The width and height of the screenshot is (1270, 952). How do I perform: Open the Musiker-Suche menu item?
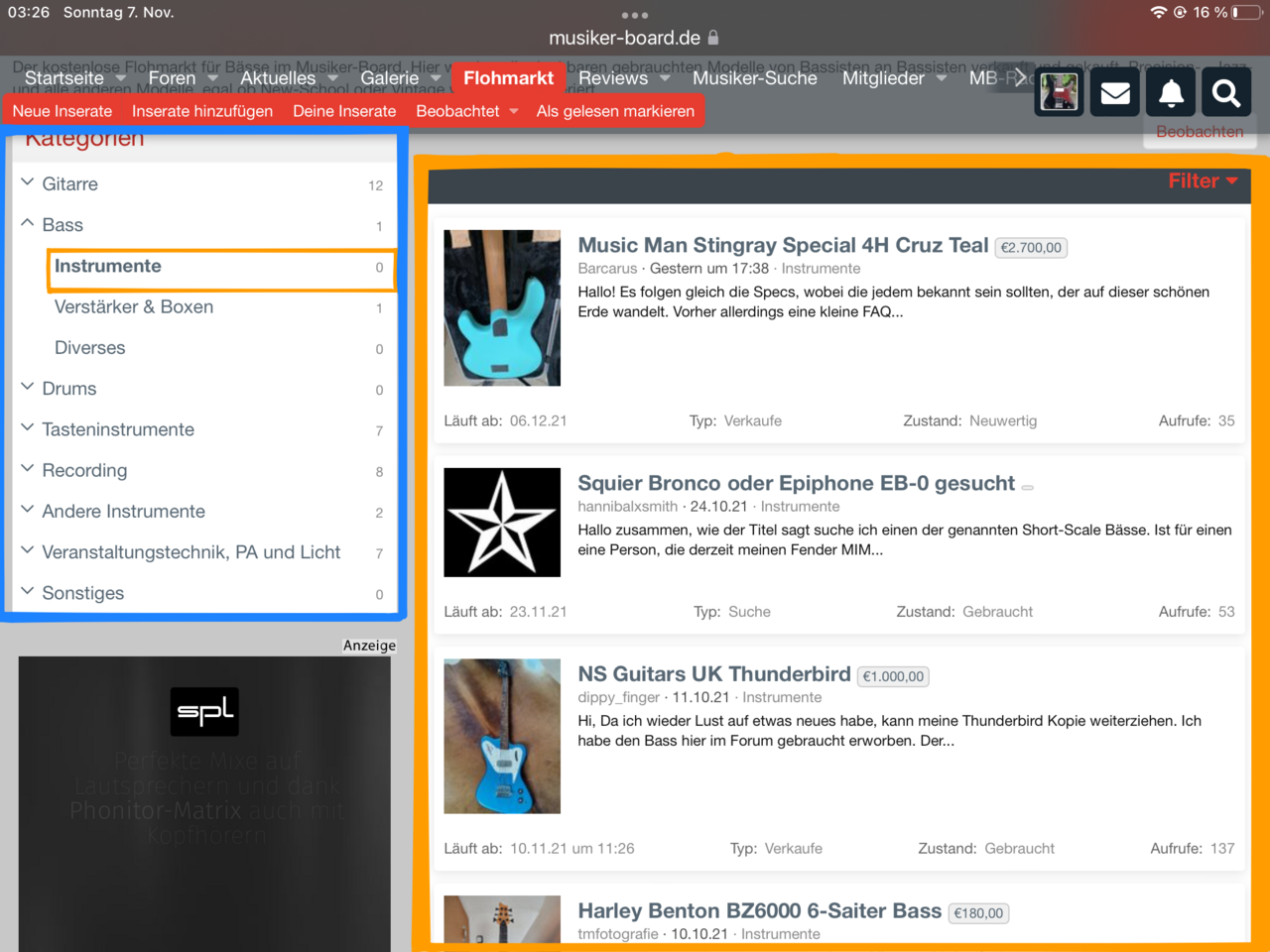pyautogui.click(x=755, y=78)
